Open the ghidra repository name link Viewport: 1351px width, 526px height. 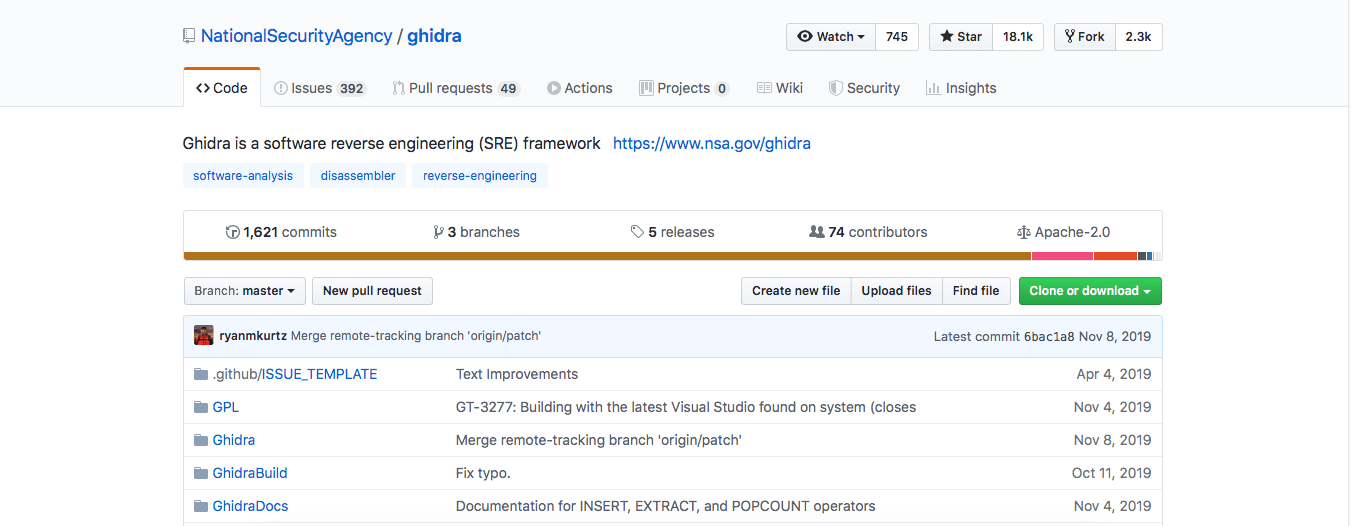coord(434,36)
